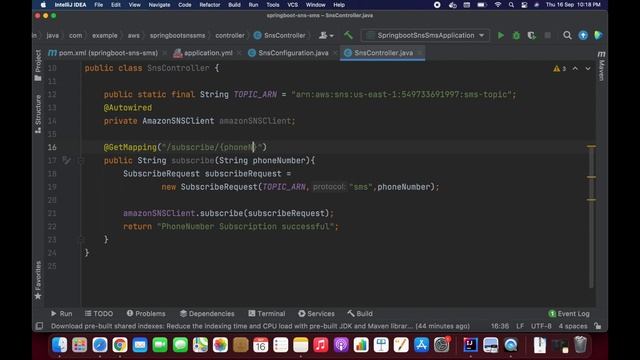Open the Favorites tool window
This screenshot has height=360, width=640.
(38, 280)
